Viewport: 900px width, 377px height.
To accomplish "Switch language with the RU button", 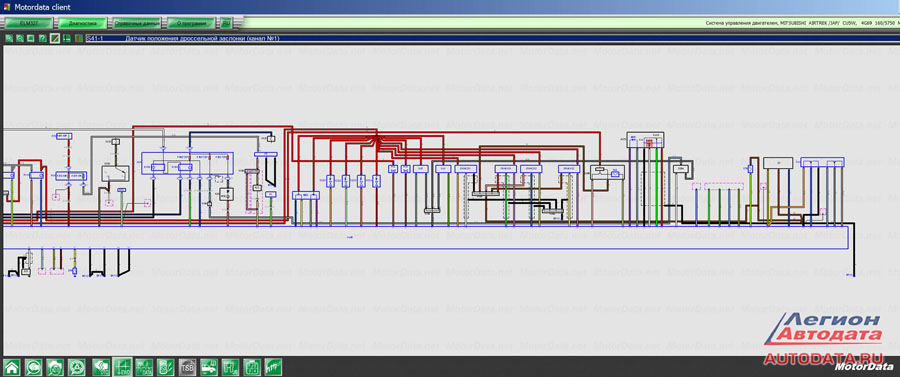I will click(227, 23).
